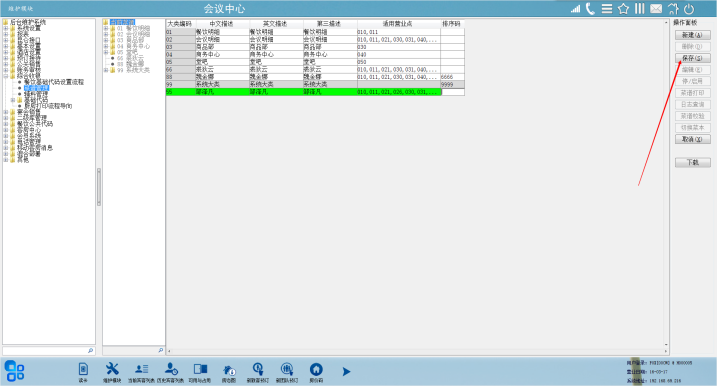Click the 新建(A) new button

(x=692, y=35)
